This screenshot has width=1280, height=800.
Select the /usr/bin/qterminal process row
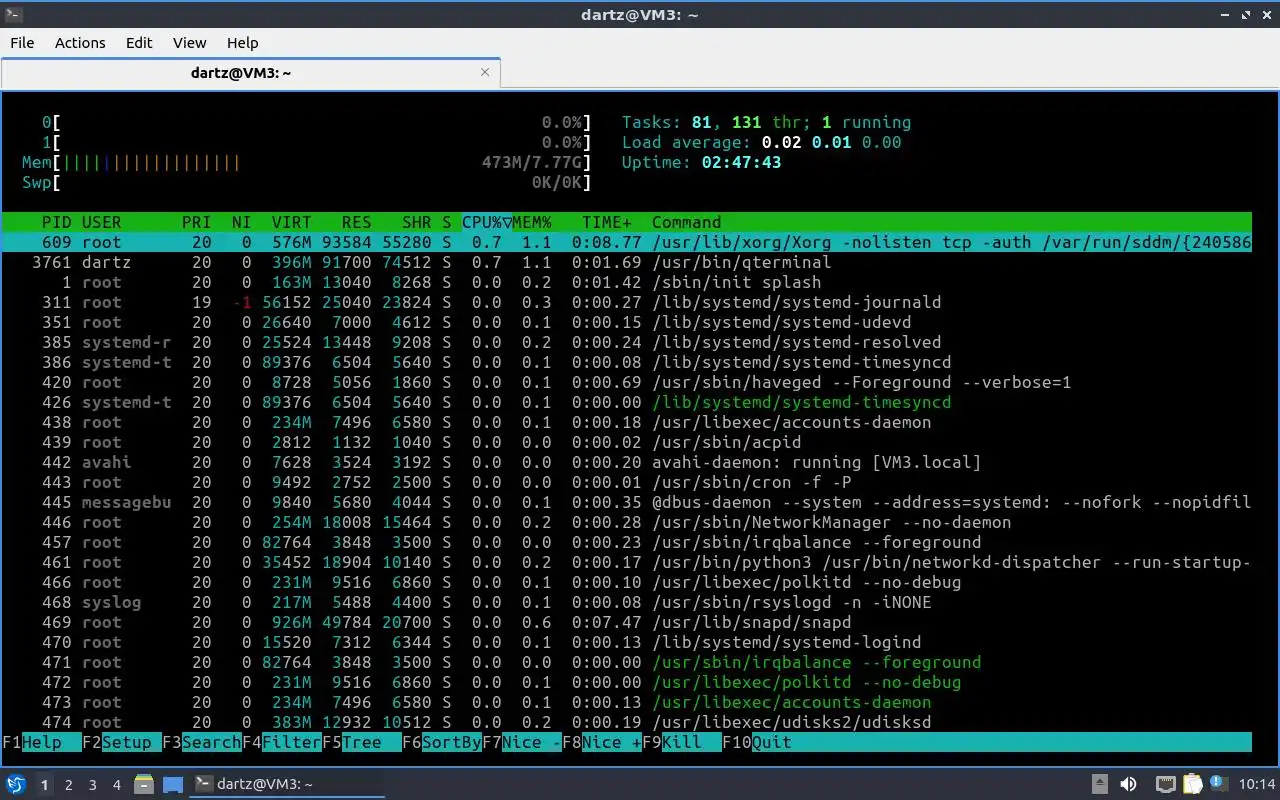627,262
